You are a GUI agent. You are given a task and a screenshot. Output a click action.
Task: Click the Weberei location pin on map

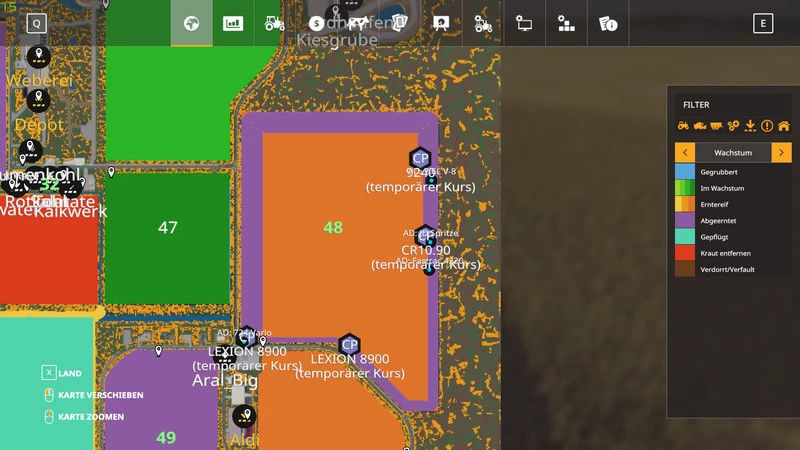tap(39, 56)
